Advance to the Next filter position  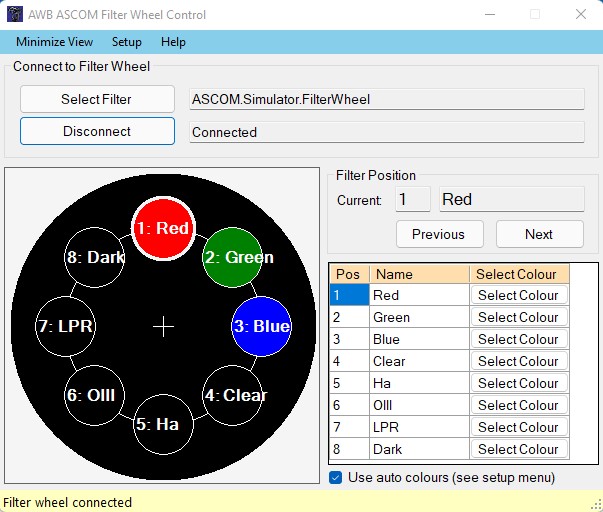coord(539,234)
